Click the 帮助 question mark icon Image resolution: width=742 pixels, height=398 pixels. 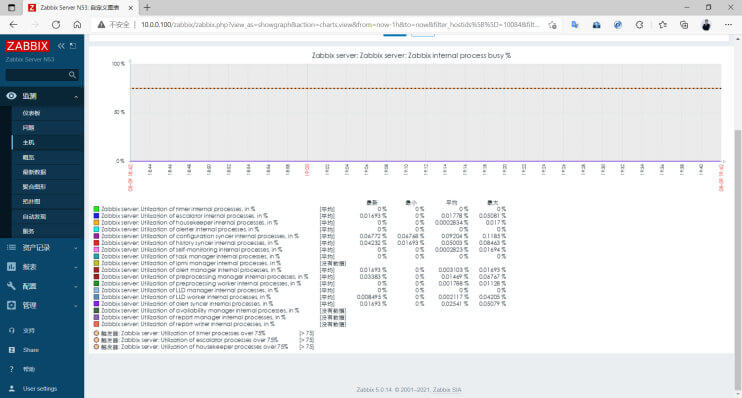pos(12,369)
